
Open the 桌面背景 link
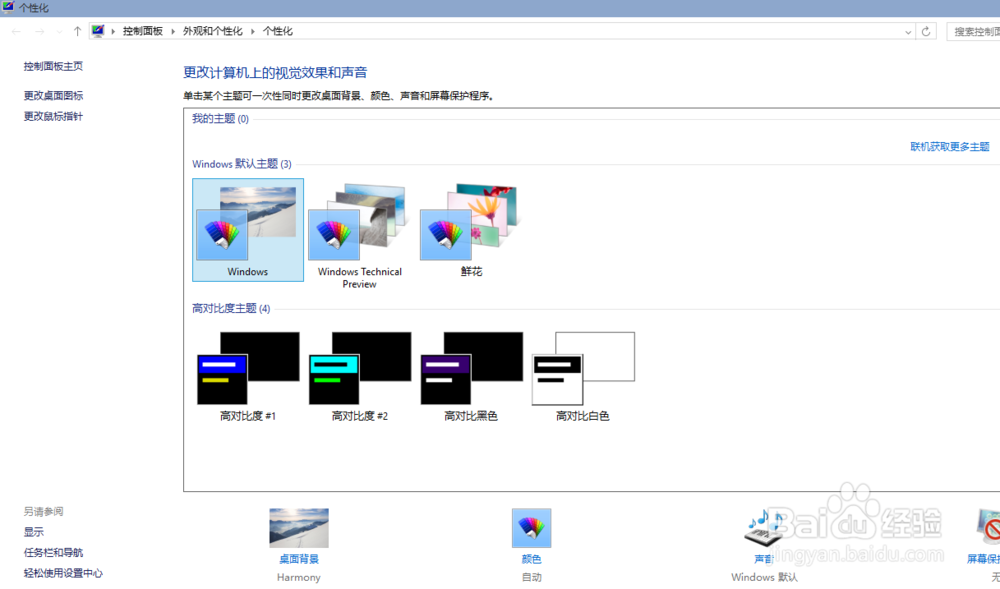pyautogui.click(x=299, y=559)
